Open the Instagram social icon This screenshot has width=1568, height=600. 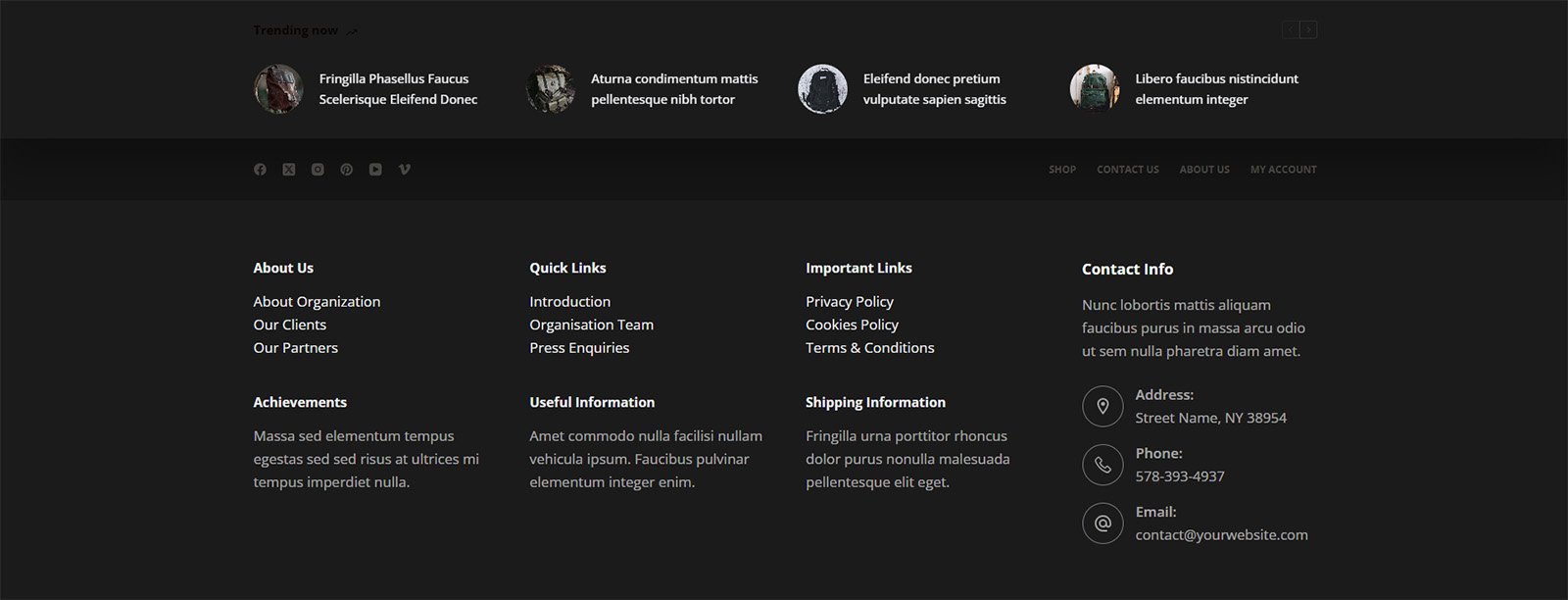coord(318,170)
